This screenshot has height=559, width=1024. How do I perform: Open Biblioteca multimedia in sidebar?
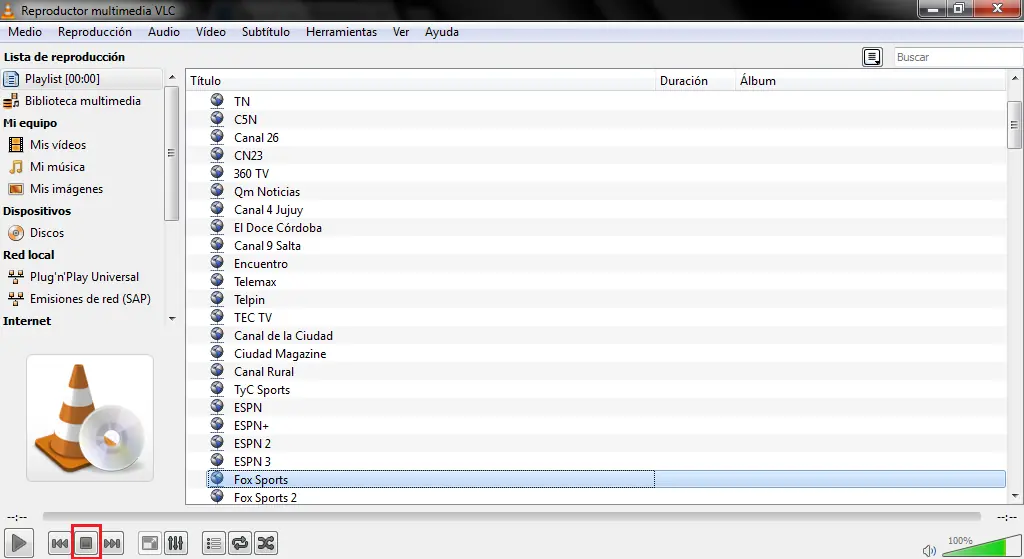pos(82,101)
